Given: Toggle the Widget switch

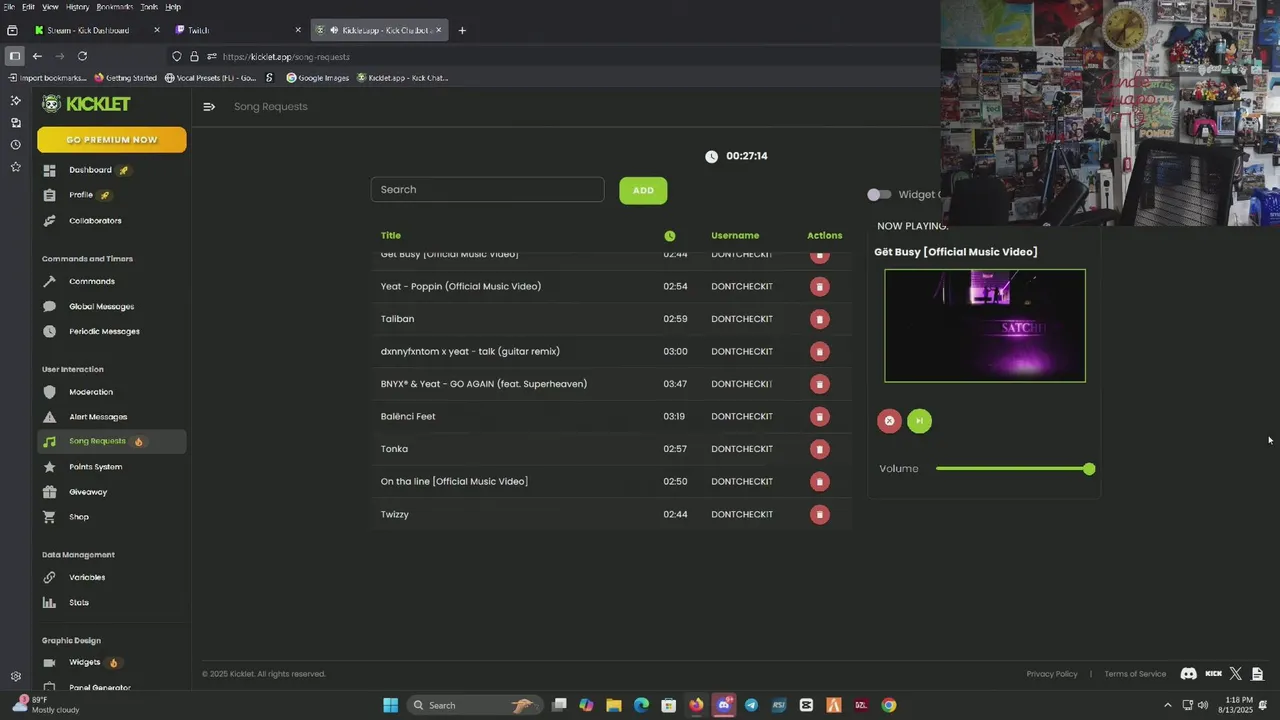Looking at the screenshot, I should (879, 195).
